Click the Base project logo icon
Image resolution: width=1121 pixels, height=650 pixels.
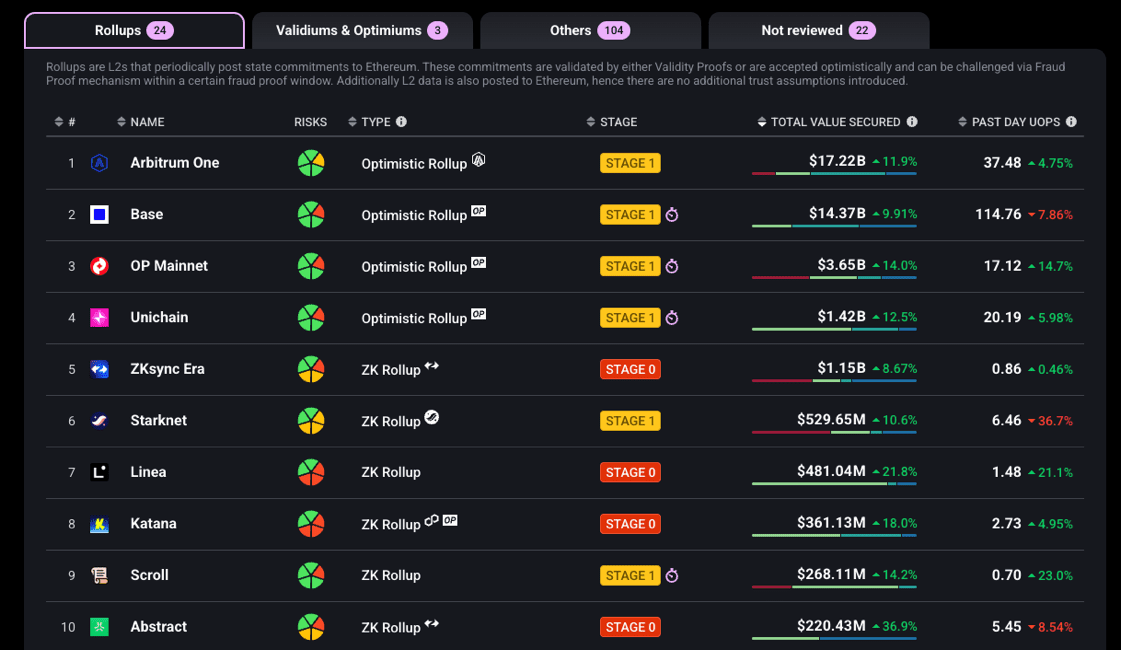[99, 215]
